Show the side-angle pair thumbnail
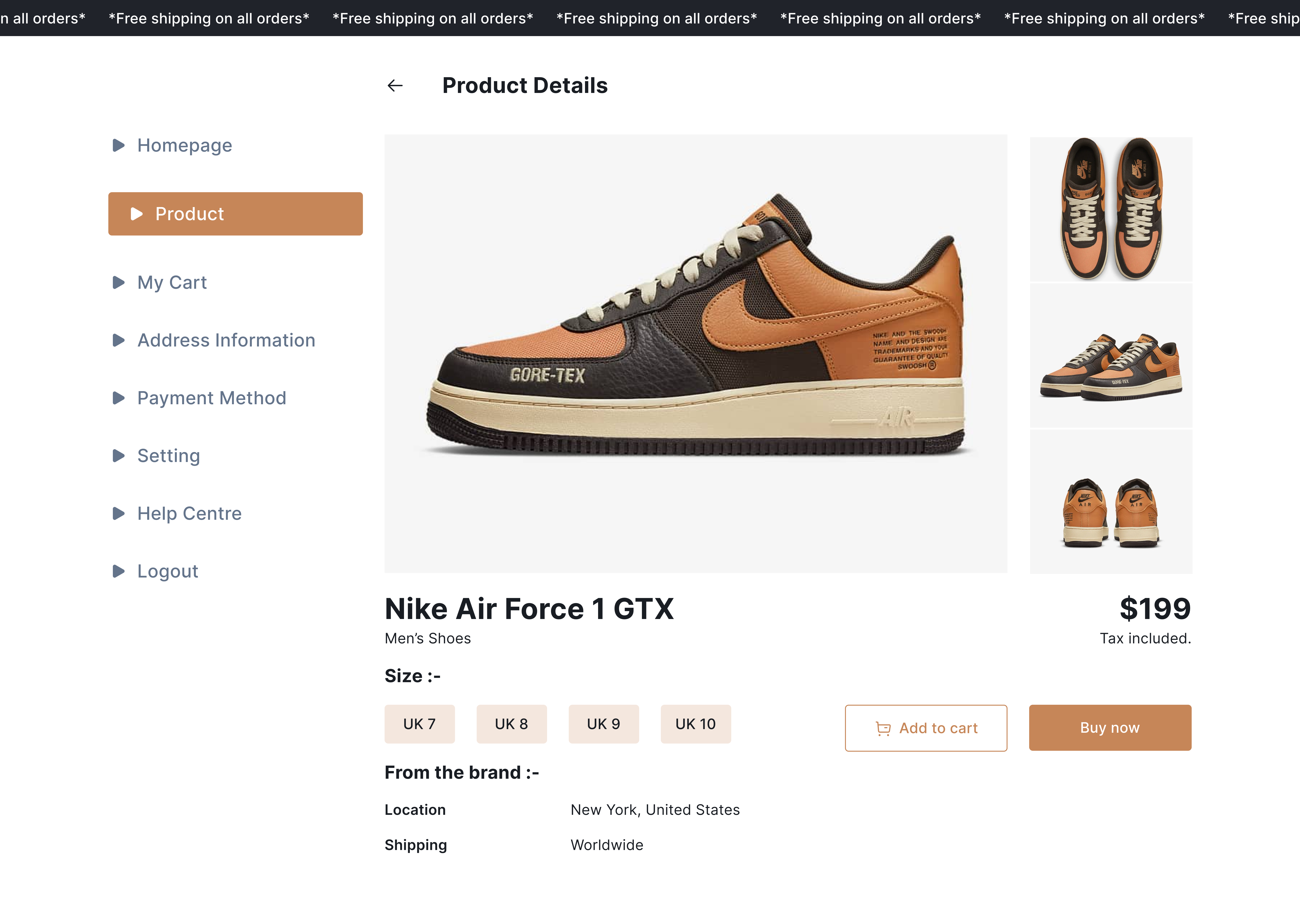The width and height of the screenshot is (1300, 924). pos(1110,356)
